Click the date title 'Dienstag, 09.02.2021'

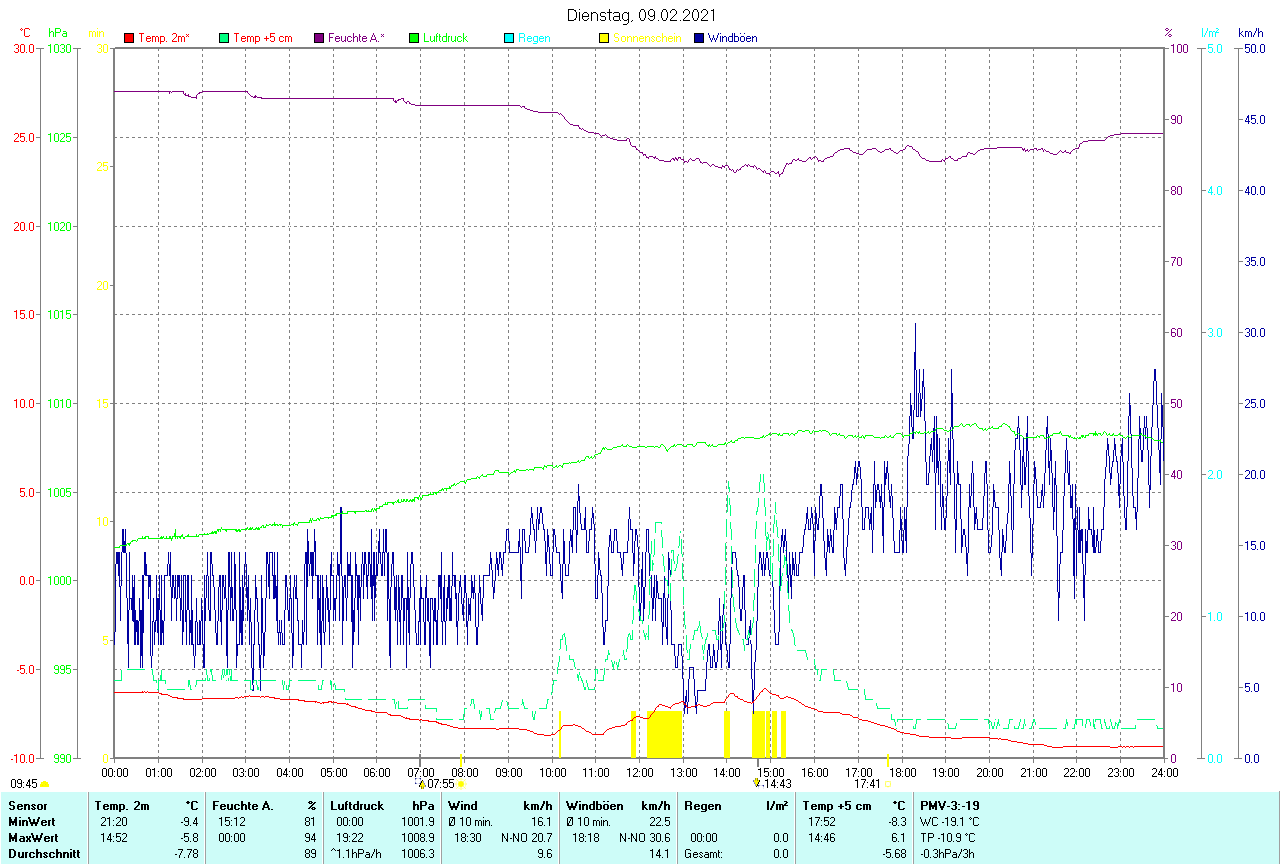coord(640,15)
